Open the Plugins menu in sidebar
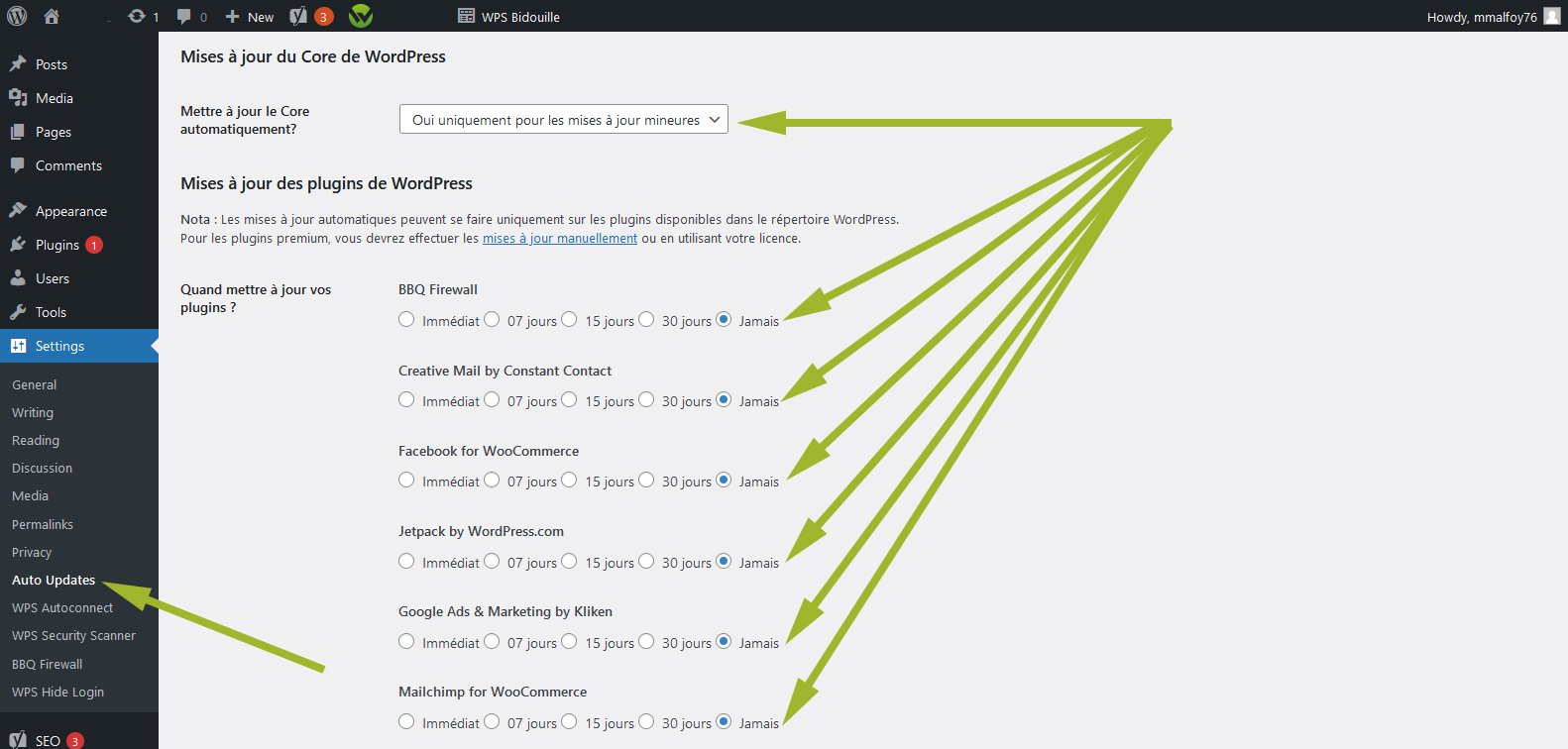 (x=56, y=245)
